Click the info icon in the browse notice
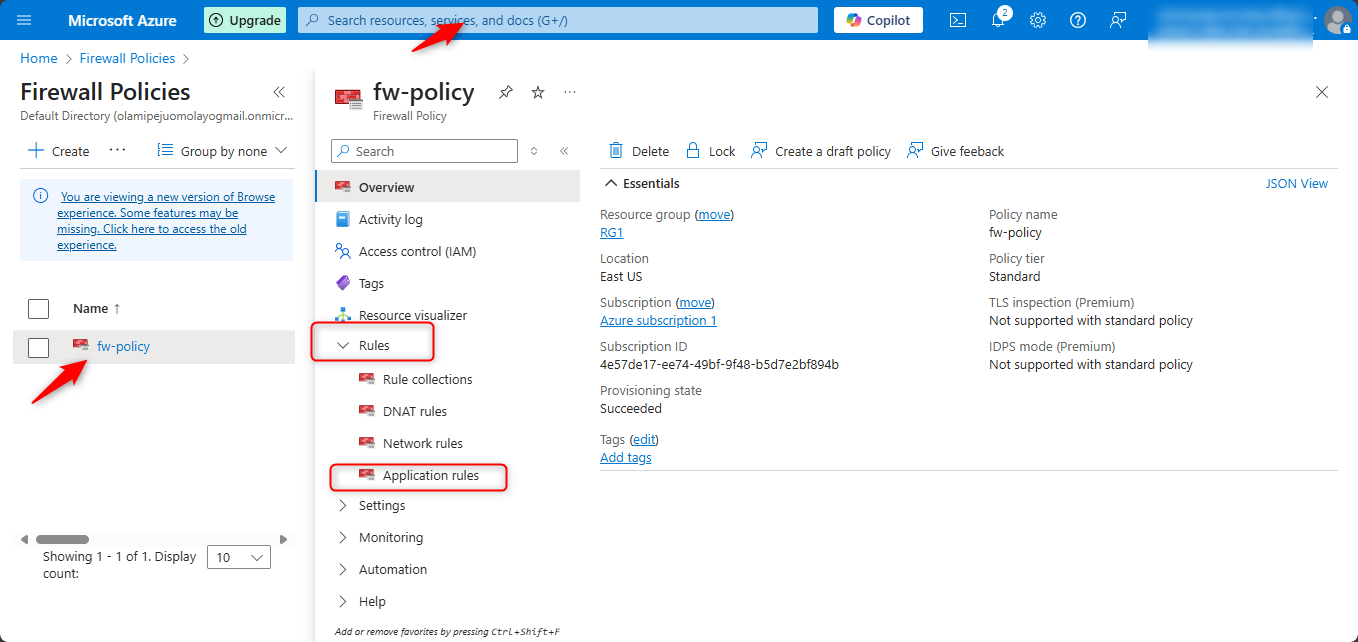 [x=40, y=197]
